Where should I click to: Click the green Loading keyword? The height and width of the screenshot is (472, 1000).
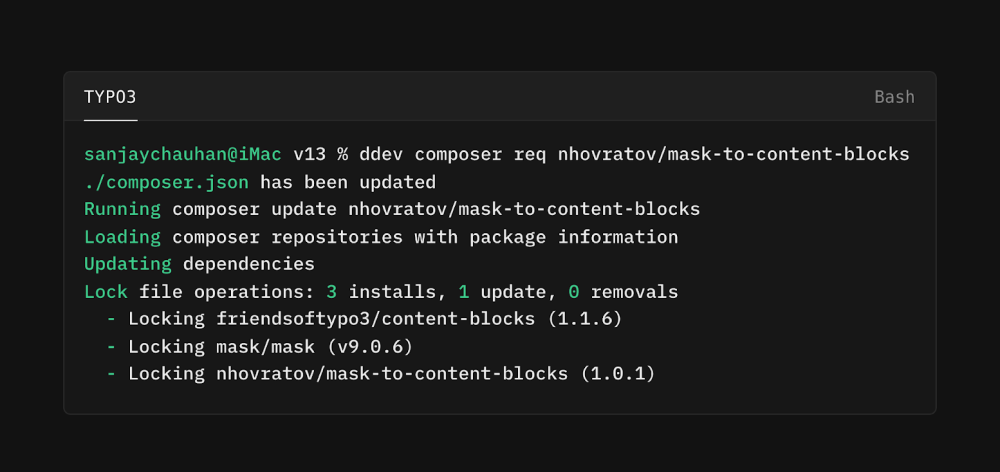(122, 237)
